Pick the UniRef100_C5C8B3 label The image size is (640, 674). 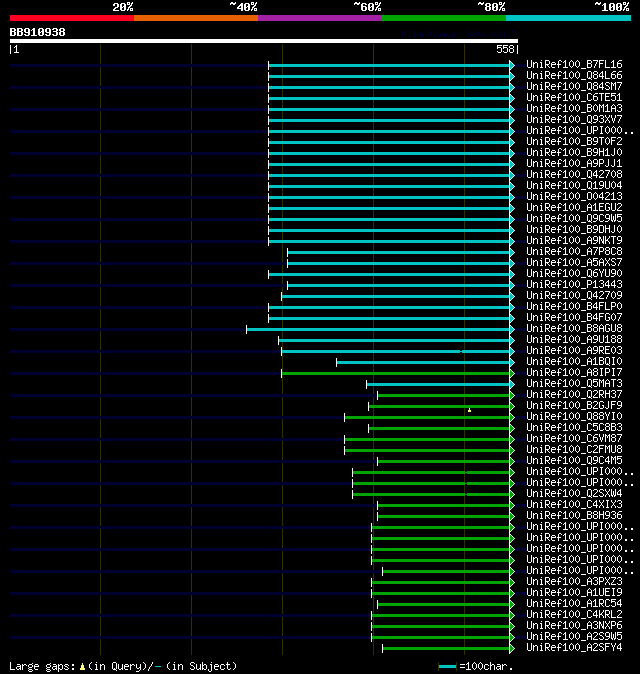574,428
